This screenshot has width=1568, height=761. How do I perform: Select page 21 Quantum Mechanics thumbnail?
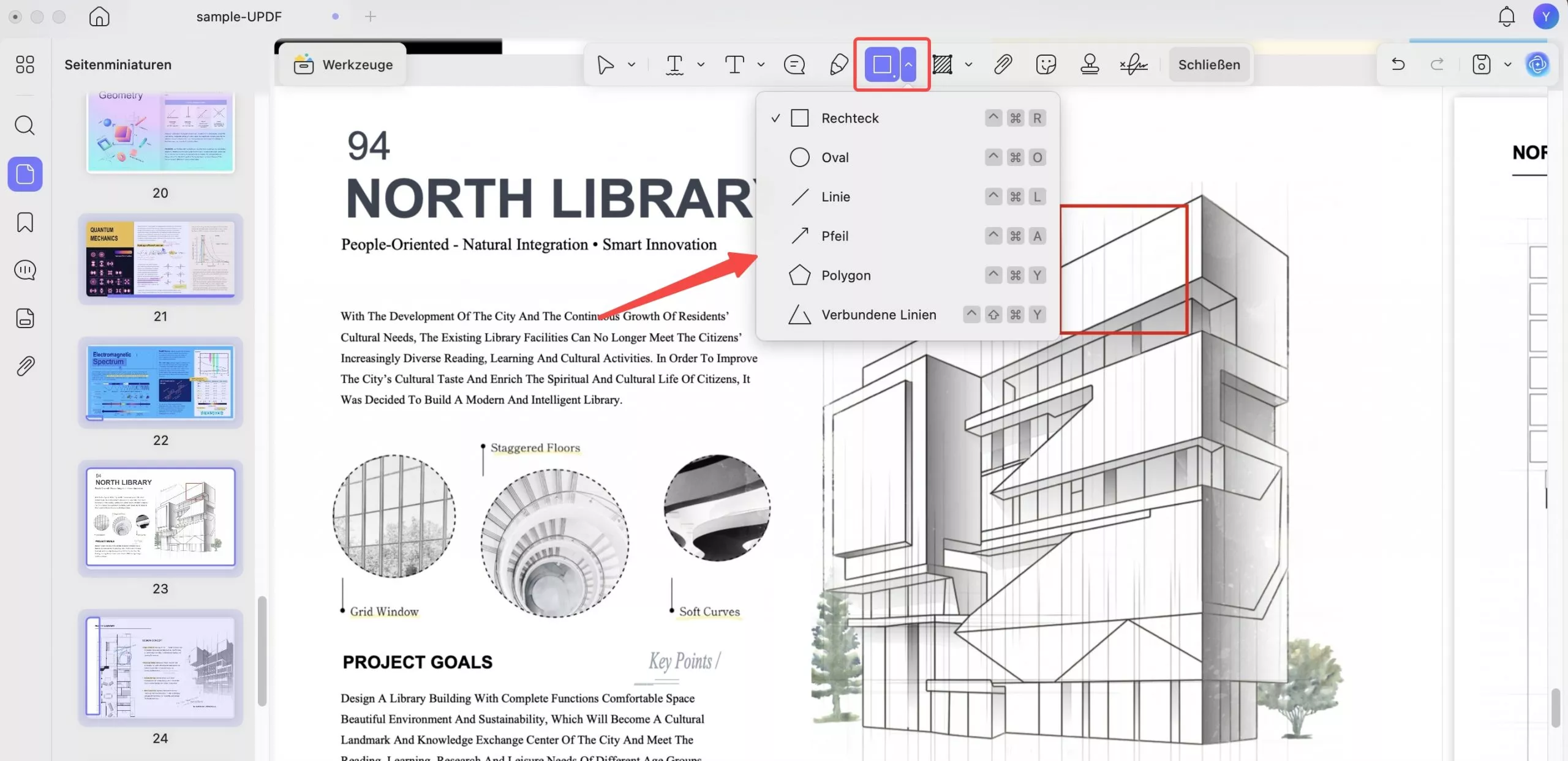tap(160, 259)
